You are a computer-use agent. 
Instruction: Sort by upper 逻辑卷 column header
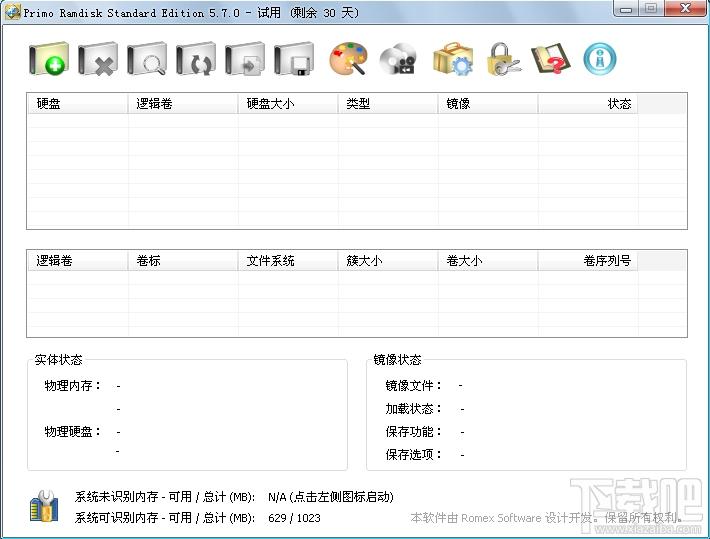183,104
